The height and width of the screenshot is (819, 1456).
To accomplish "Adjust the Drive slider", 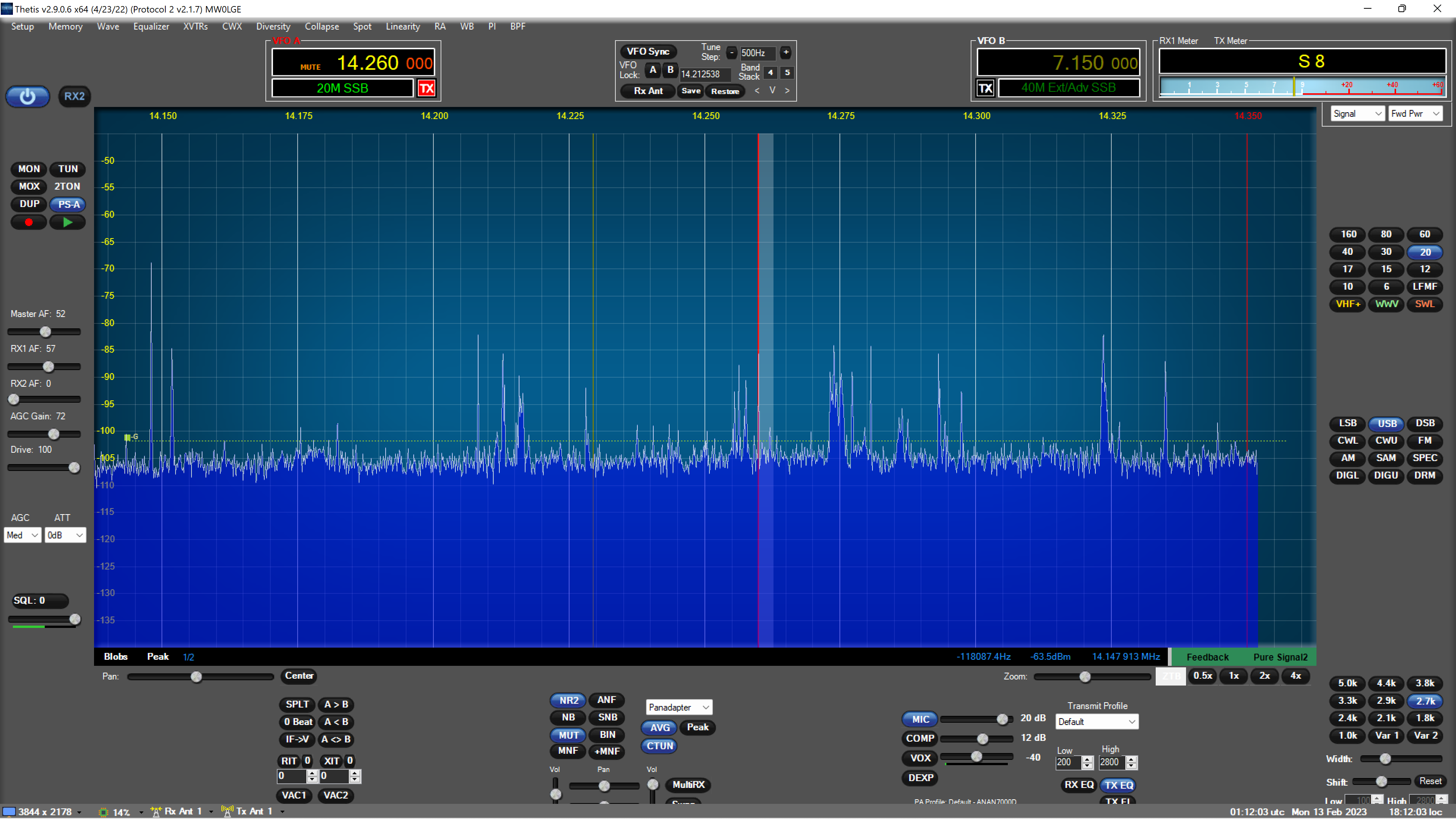I will pyautogui.click(x=44, y=468).
